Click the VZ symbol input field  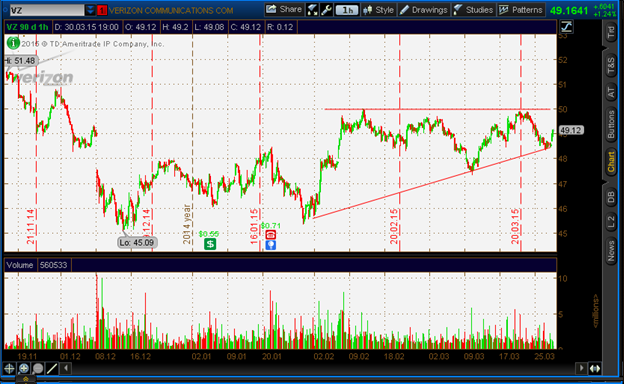tap(47, 10)
